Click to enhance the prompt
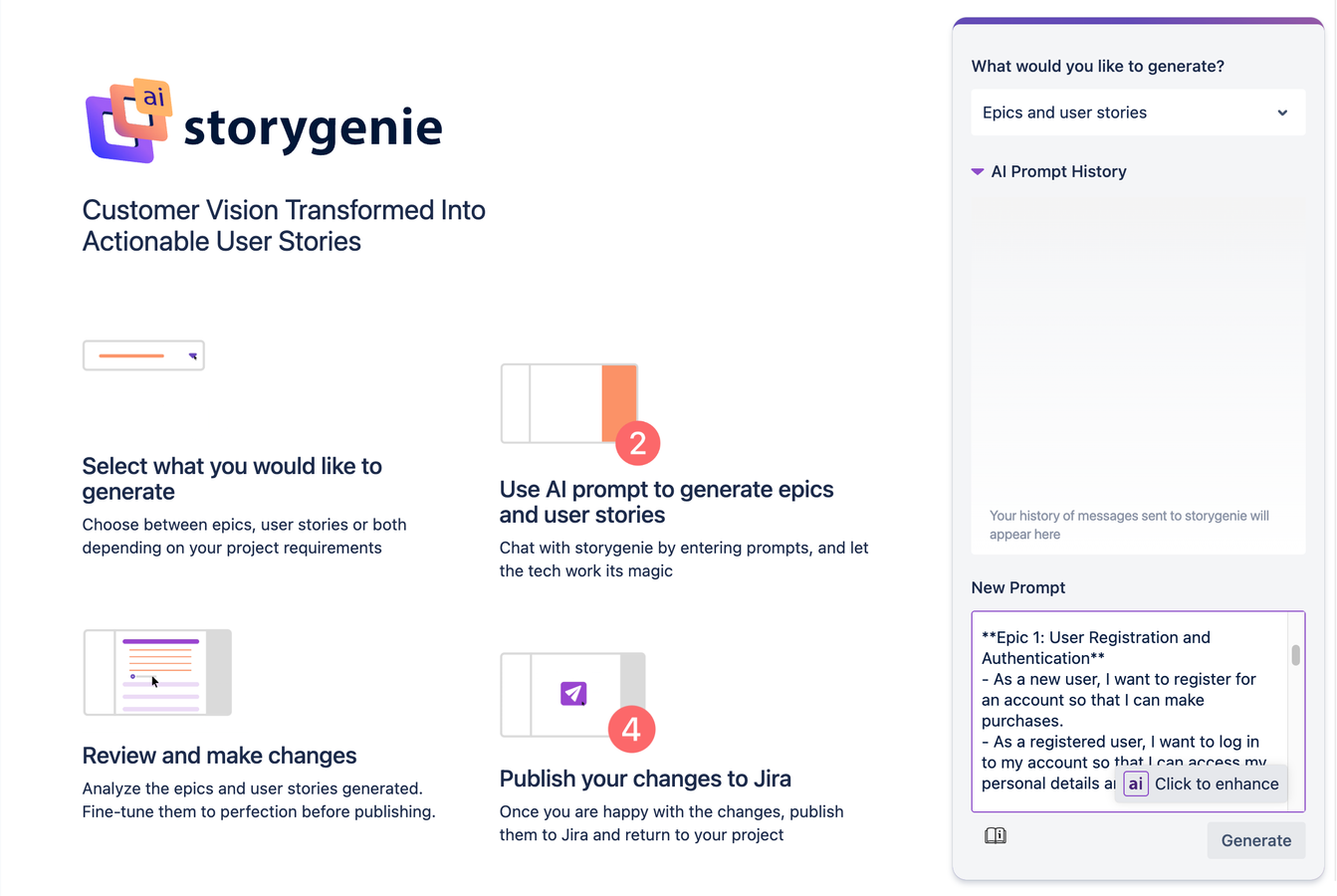The height and width of the screenshot is (896, 1337). (x=1202, y=784)
